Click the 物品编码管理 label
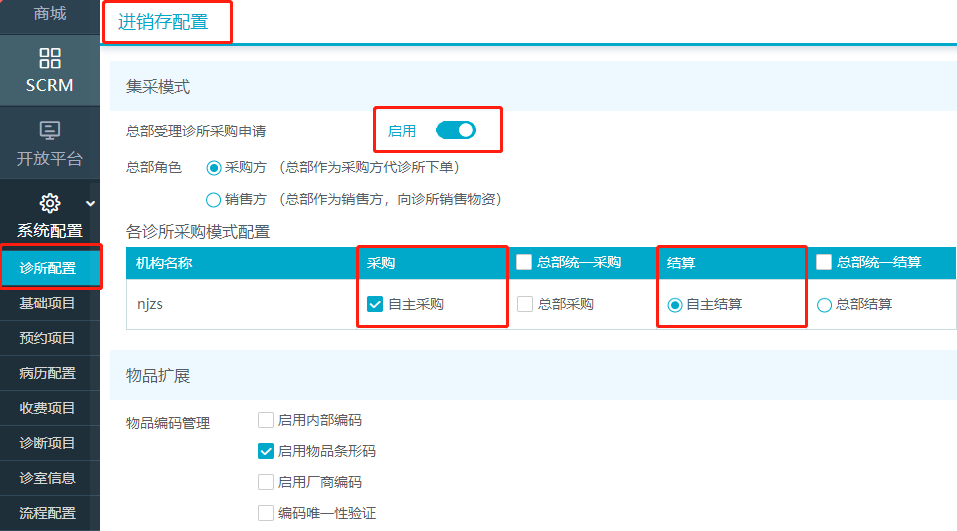The image size is (957, 531). tap(168, 423)
